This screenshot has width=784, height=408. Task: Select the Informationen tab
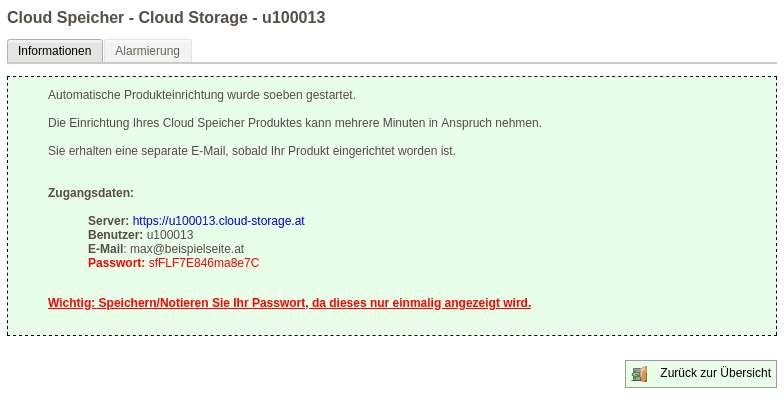click(55, 51)
